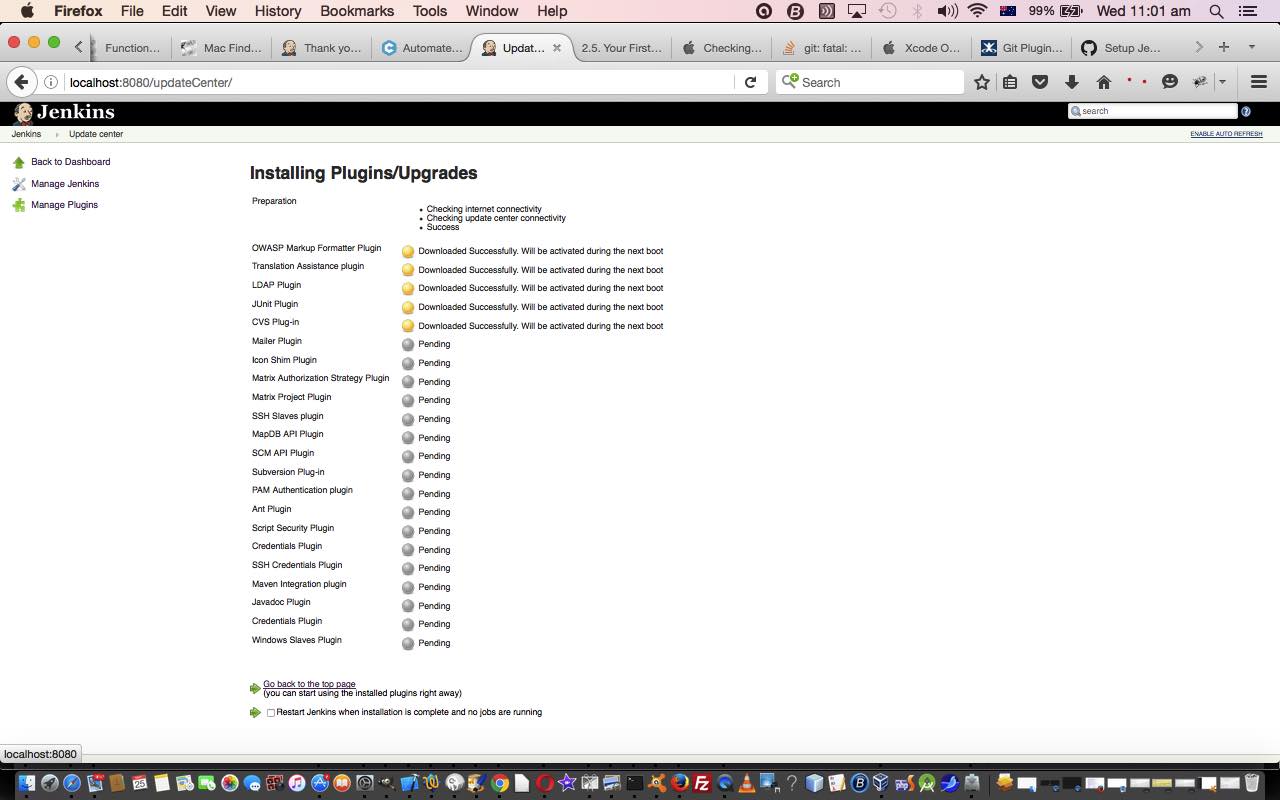This screenshot has height=800, width=1280.
Task: Click the localhost:8080/updateCenter address field
Action: click(x=400, y=82)
